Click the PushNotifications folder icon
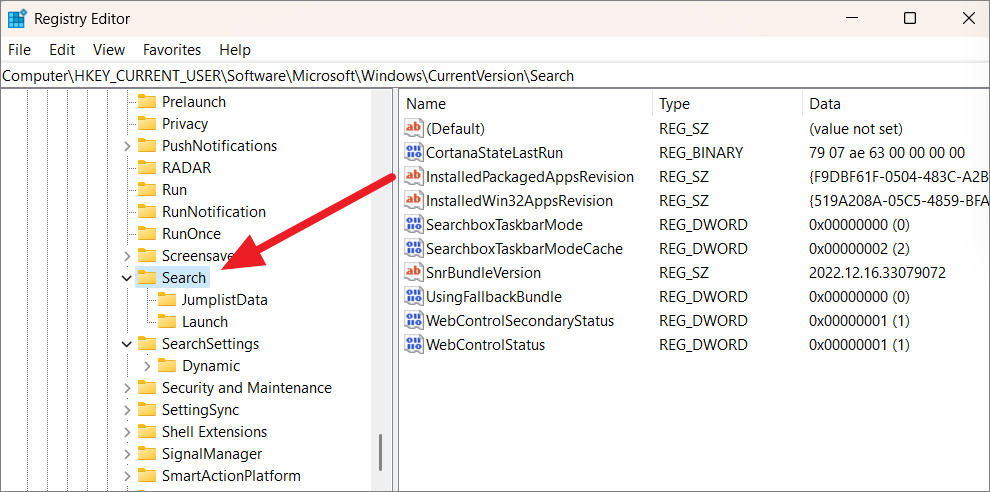 146,146
